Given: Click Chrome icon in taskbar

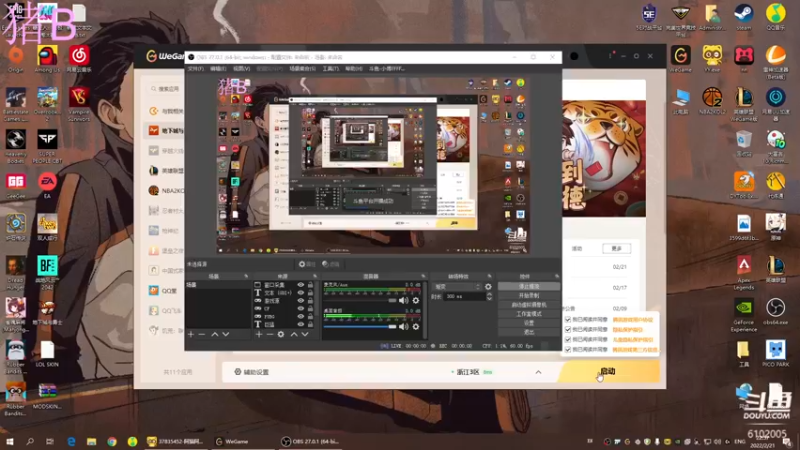Looking at the screenshot, I should point(112,441).
